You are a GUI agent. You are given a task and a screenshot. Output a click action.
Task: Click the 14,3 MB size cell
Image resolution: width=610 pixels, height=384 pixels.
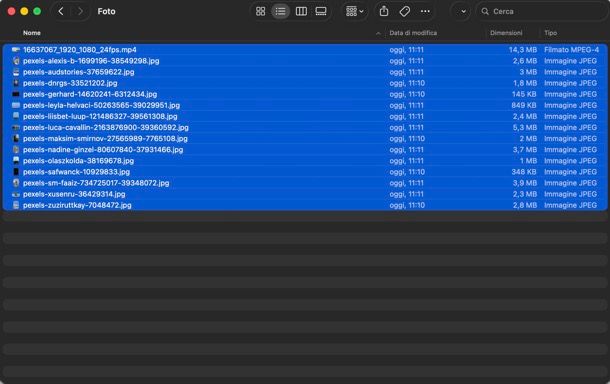click(x=523, y=49)
